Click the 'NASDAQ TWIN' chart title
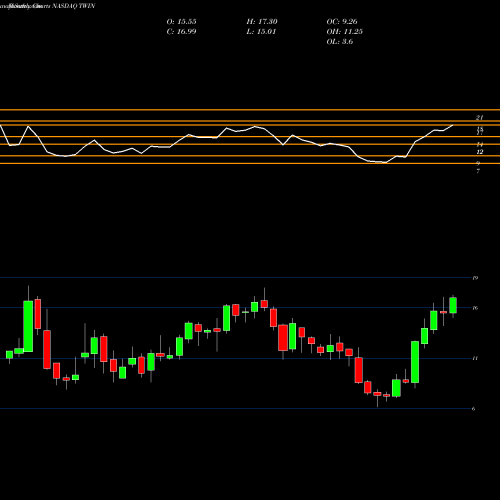The image size is (500, 500). click(74, 6)
